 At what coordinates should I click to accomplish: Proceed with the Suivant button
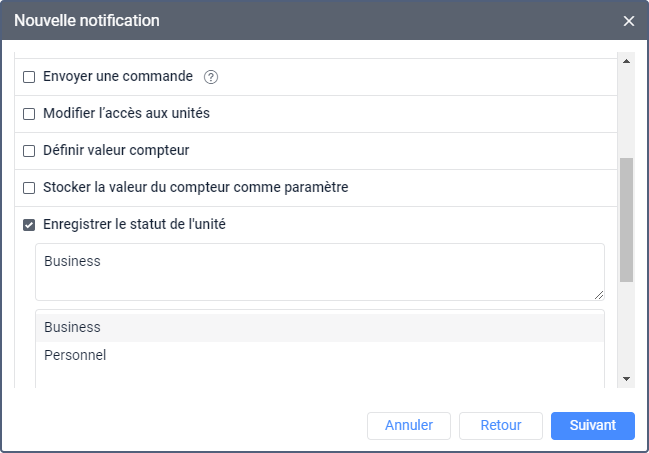(593, 425)
